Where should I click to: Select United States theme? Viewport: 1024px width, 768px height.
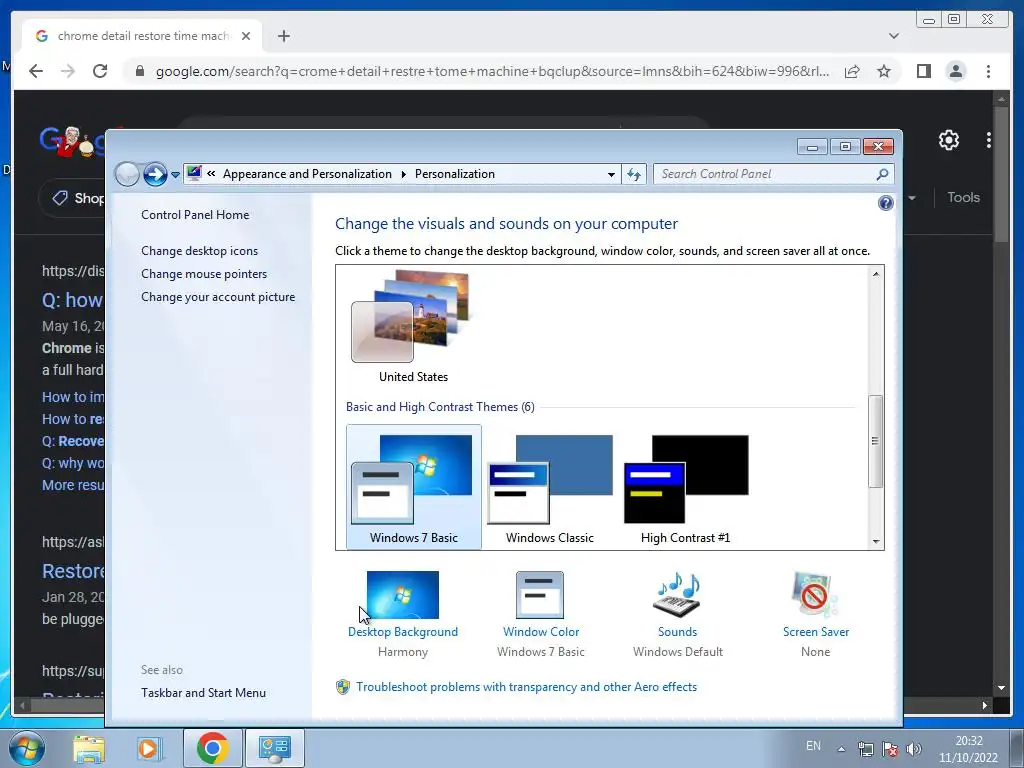click(413, 325)
